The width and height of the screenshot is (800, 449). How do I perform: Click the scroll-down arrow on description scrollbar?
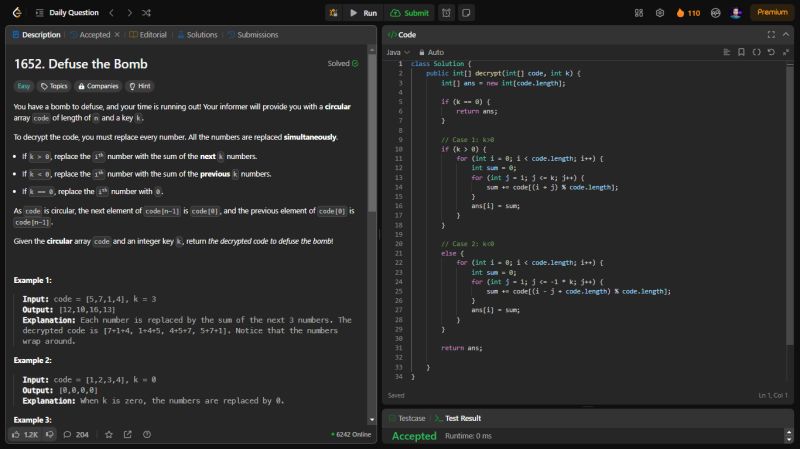click(371, 419)
